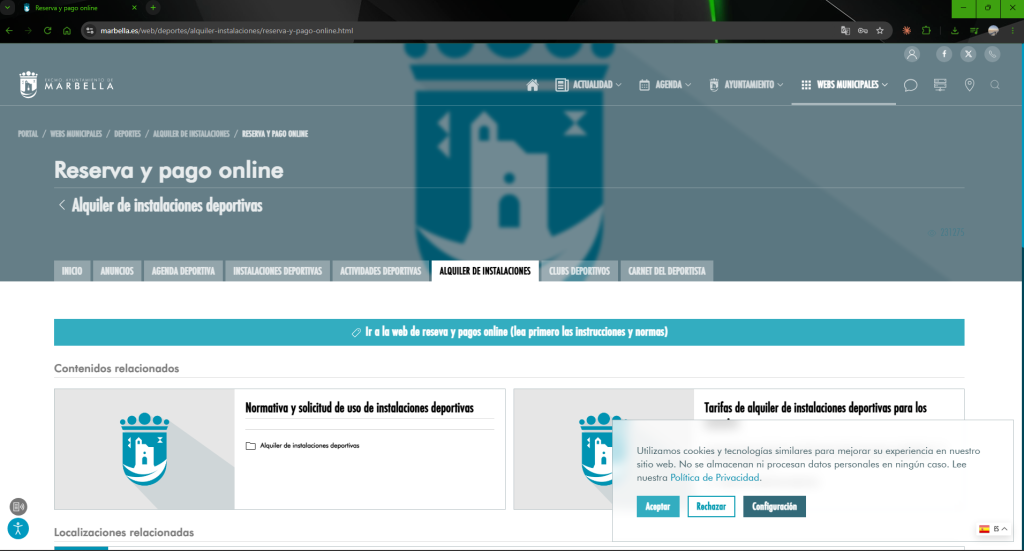Expand the Agenda menu
Image resolution: width=1024 pixels, height=551 pixels.
tap(665, 85)
